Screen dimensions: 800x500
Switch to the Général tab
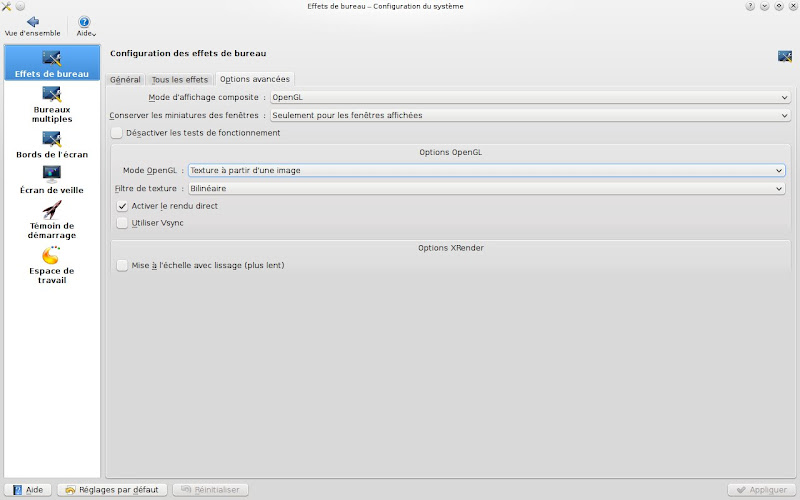coord(125,80)
